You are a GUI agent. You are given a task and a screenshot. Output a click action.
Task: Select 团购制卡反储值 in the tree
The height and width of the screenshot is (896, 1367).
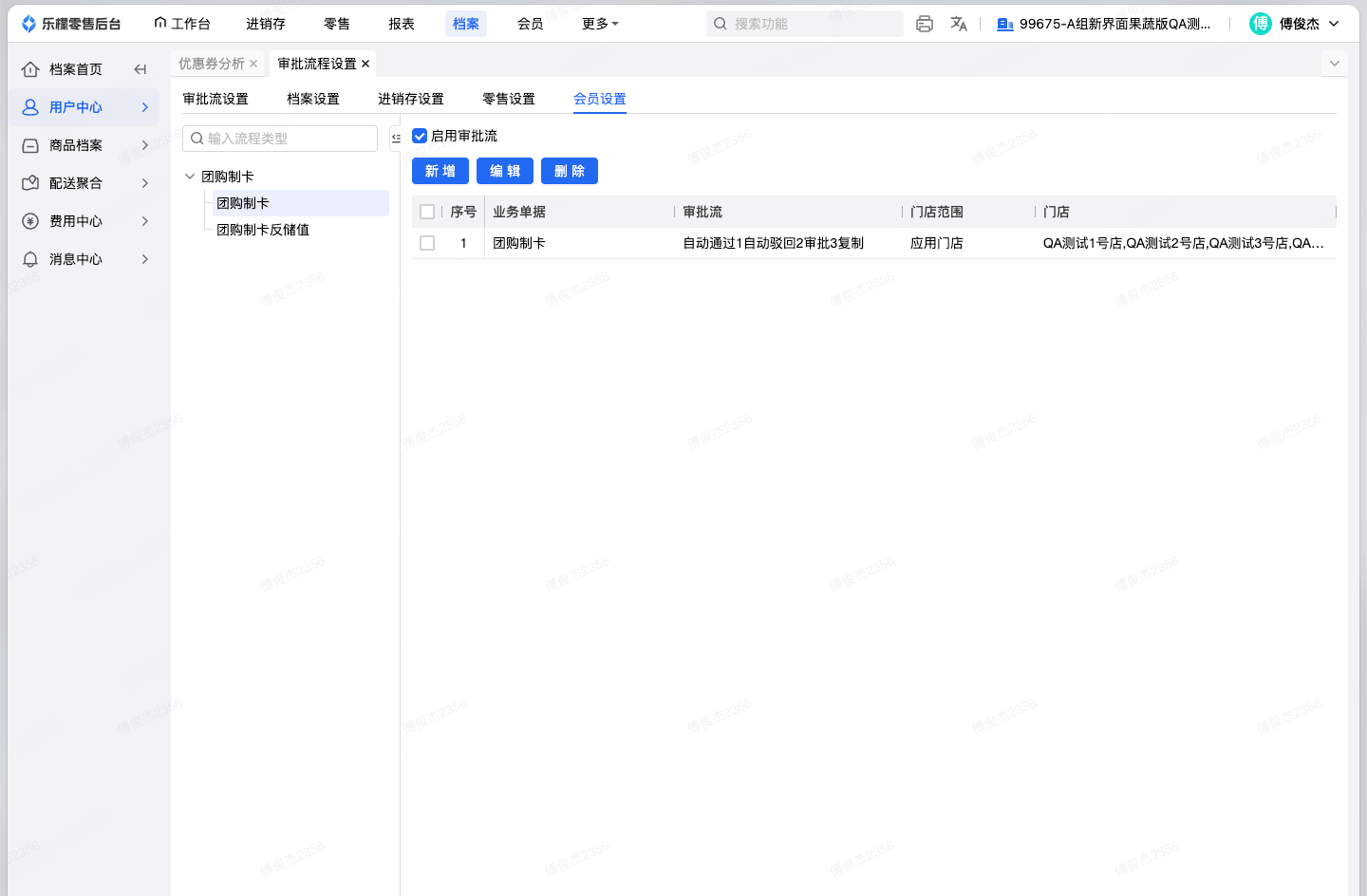(263, 230)
